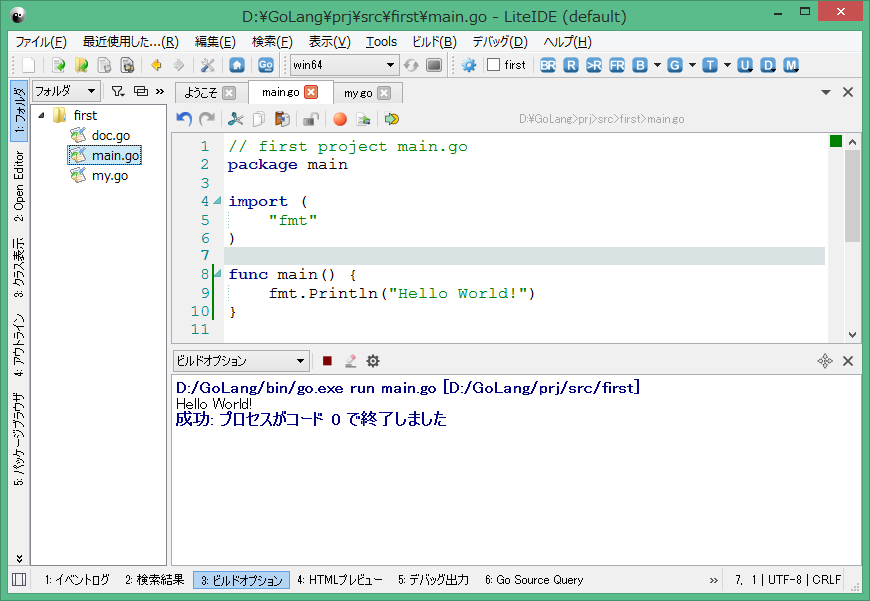870x601 pixels.
Task: Collapse the 'first' folder tree node
Action: click(42, 115)
